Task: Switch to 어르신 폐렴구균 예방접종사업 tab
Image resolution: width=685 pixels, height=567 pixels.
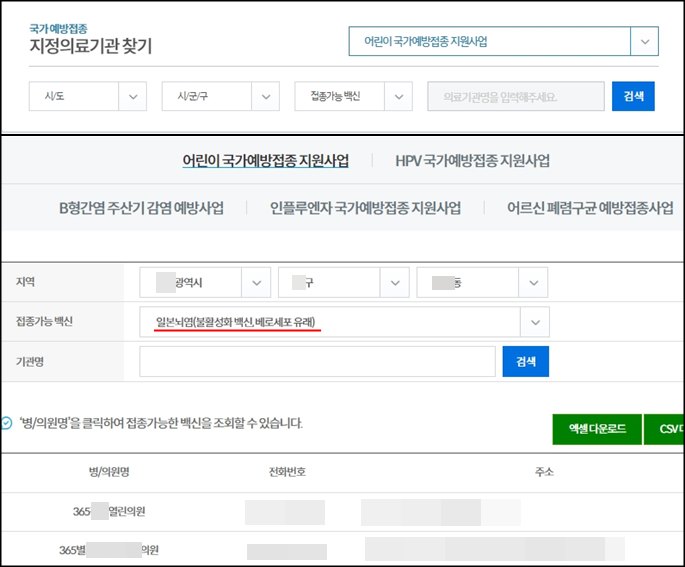Action: [590, 207]
